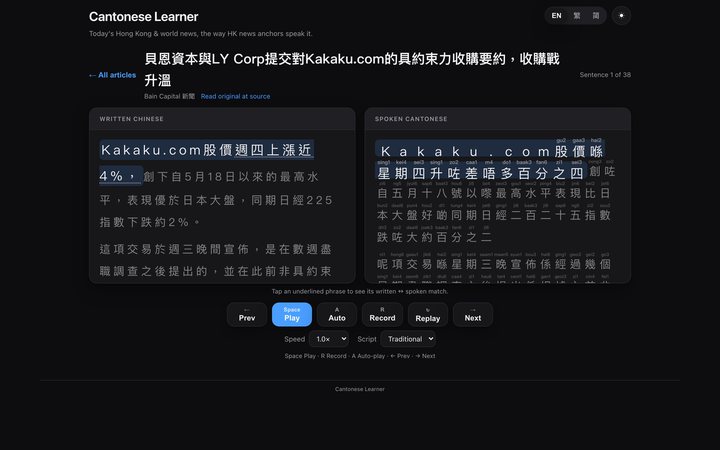Tap the underlined 4%, phrase in Written Chinese
The image size is (720, 450).
coord(120,176)
